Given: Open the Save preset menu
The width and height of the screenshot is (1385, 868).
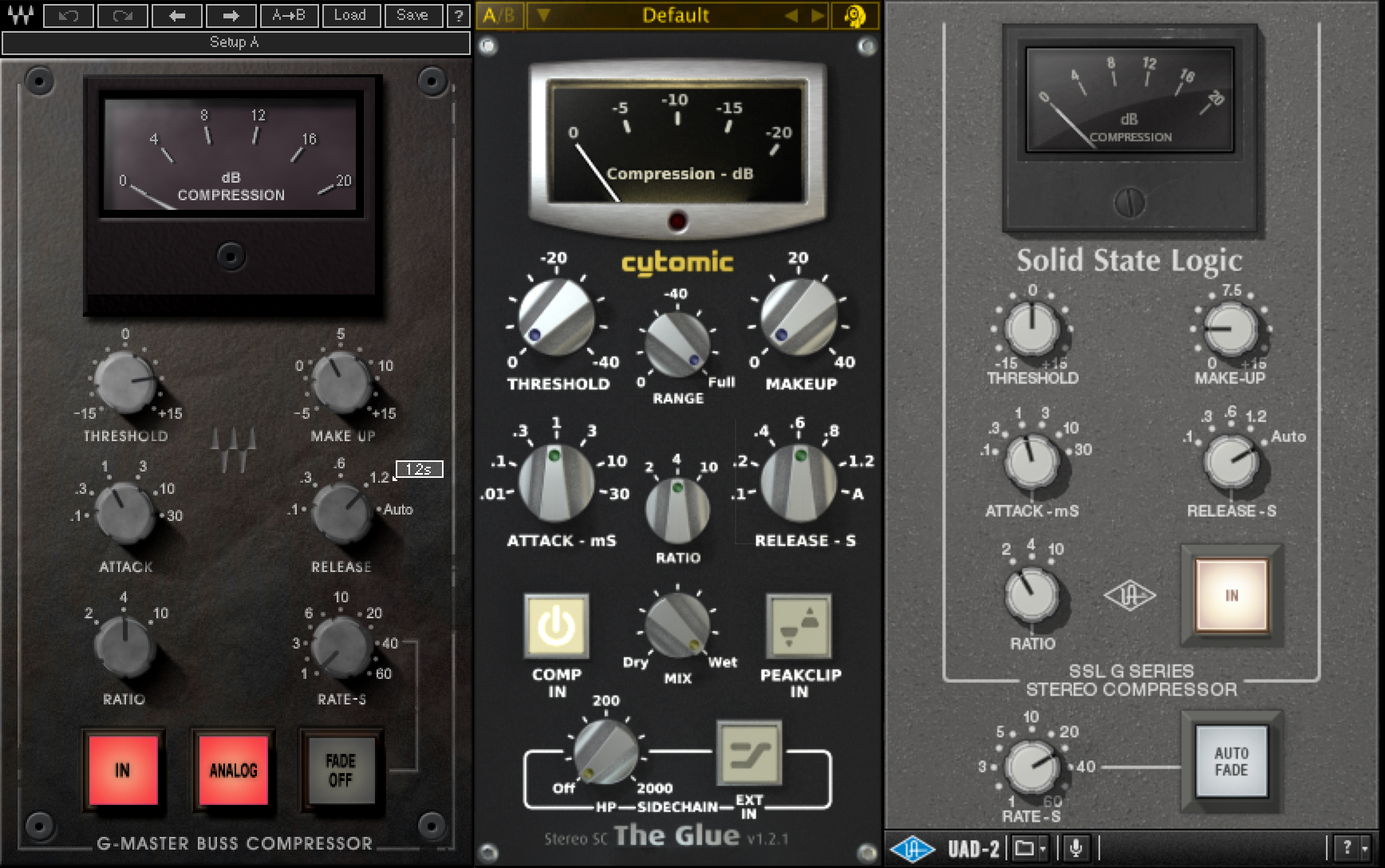Looking at the screenshot, I should [412, 15].
